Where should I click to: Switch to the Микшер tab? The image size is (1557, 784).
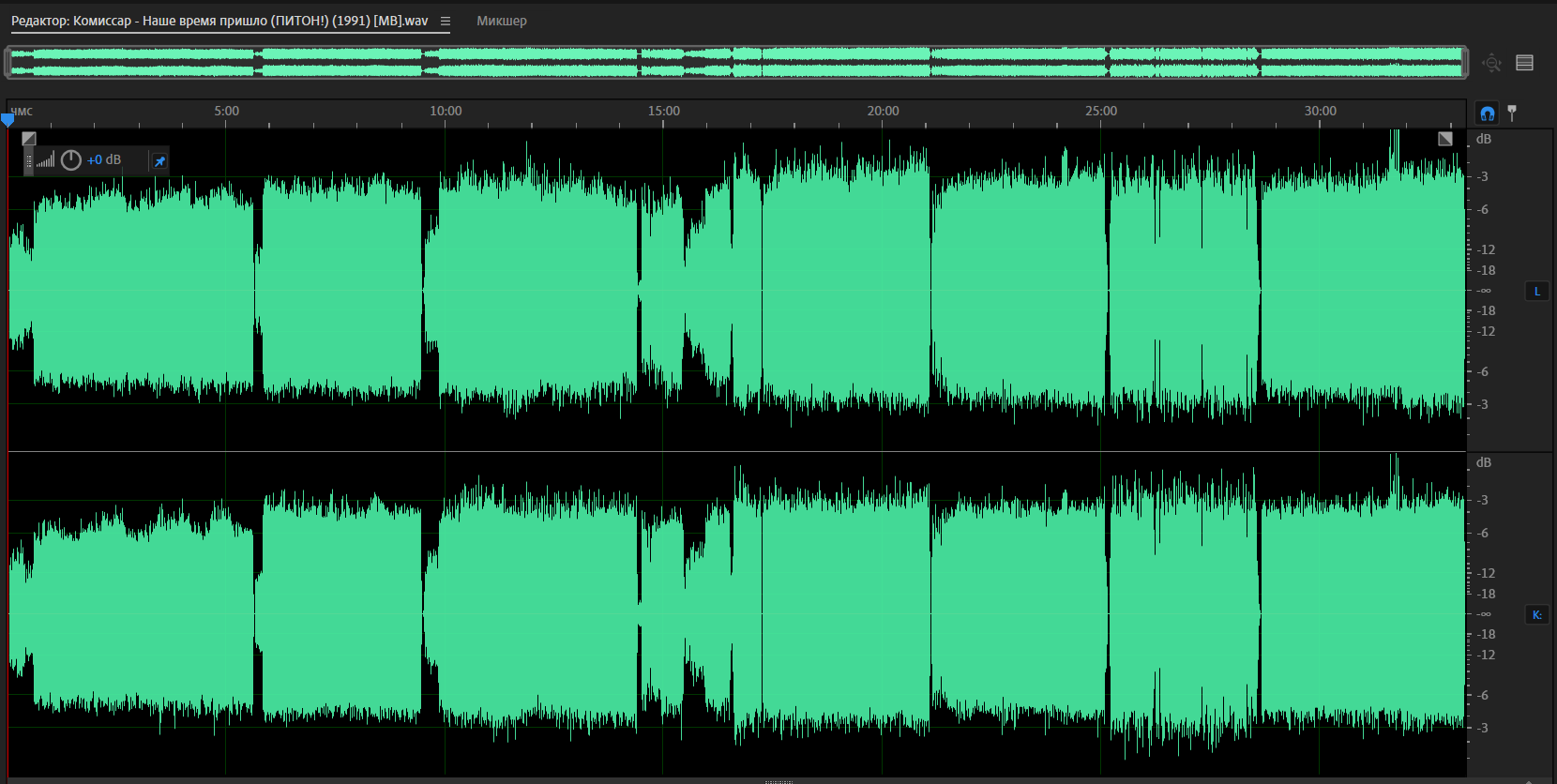[x=502, y=21]
